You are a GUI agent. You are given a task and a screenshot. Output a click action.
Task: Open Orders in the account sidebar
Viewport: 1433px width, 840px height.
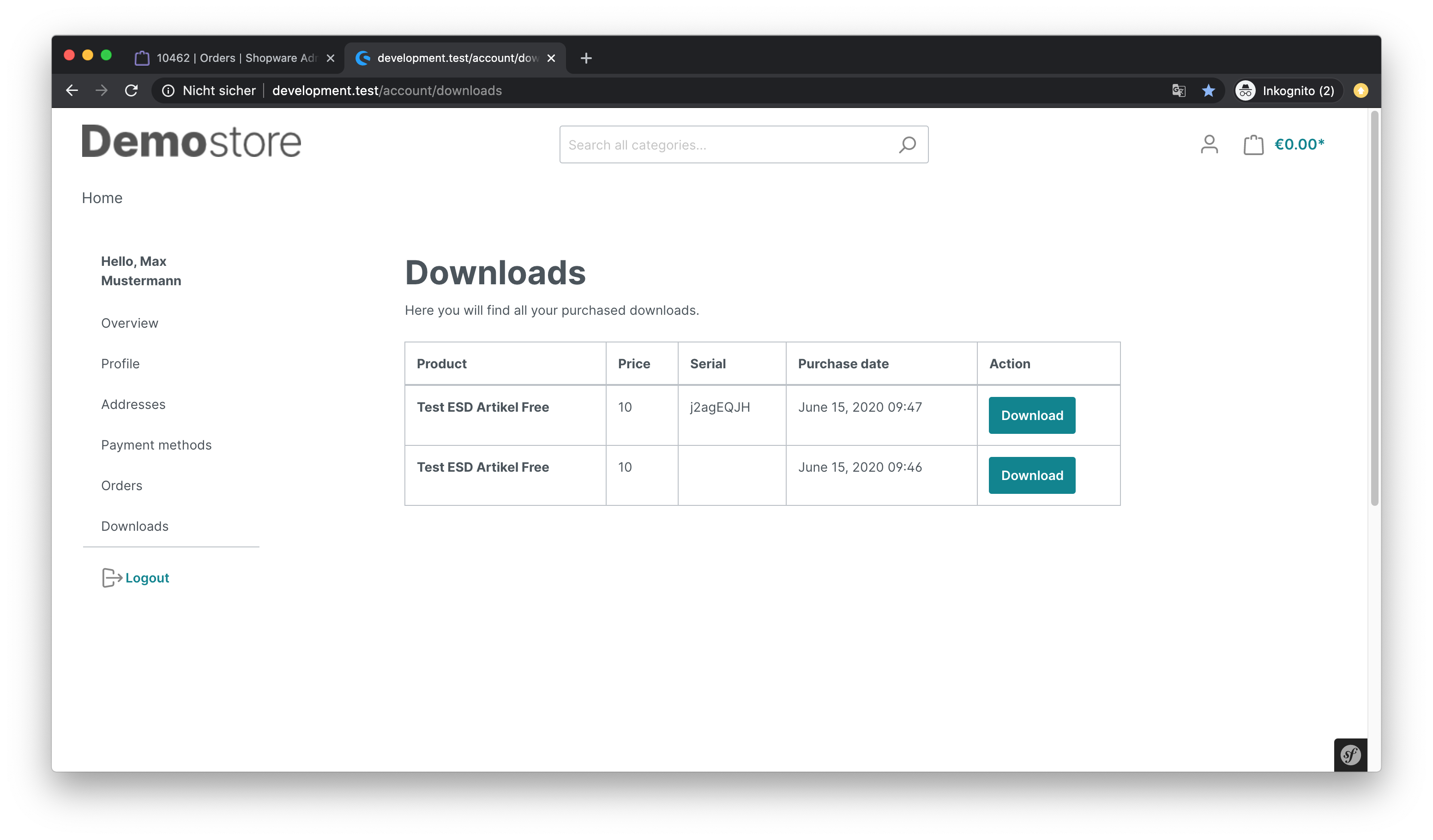[x=122, y=486]
